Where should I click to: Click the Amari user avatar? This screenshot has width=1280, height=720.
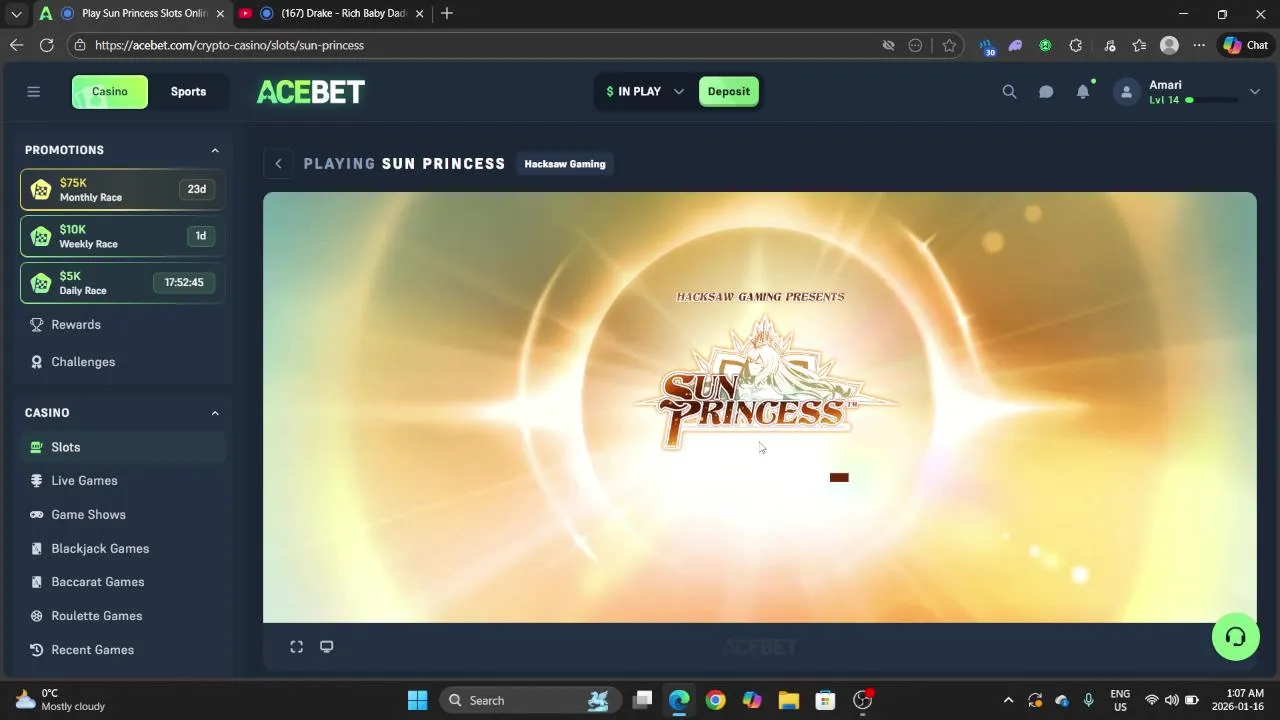pyautogui.click(x=1126, y=92)
